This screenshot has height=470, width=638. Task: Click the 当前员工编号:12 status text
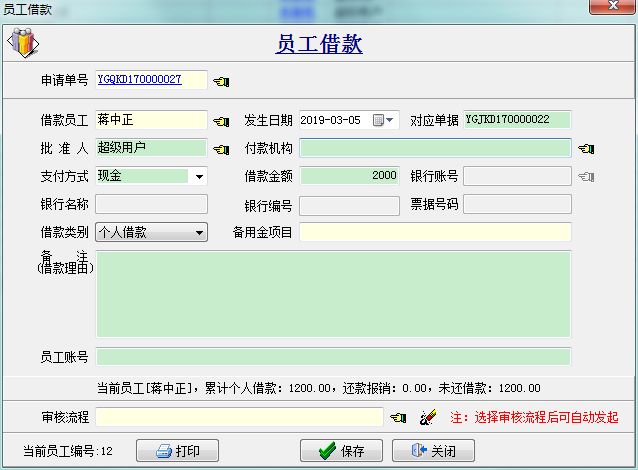(x=68, y=451)
